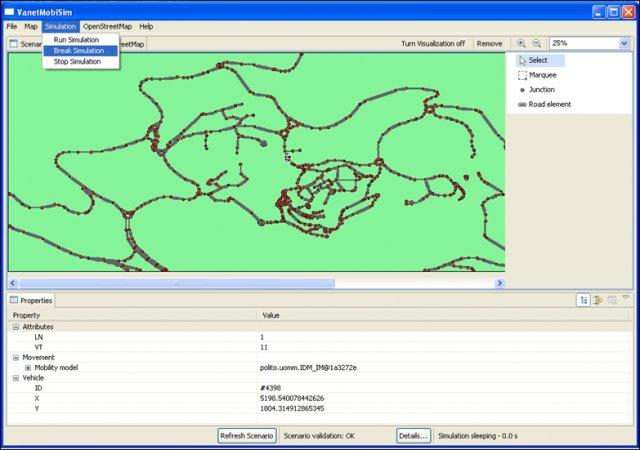Click the zoom in magnifier icon

pyautogui.click(x=521, y=44)
